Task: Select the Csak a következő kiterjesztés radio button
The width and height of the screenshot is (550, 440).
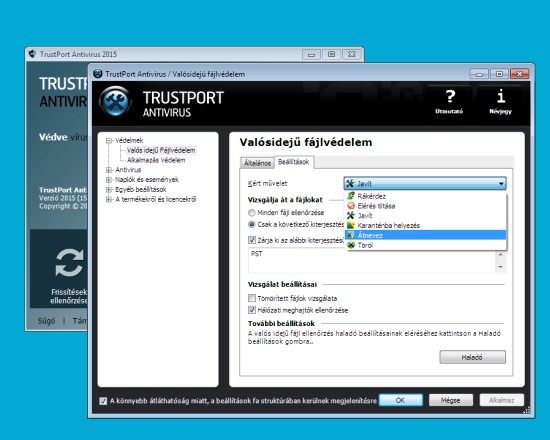Action: click(251, 224)
